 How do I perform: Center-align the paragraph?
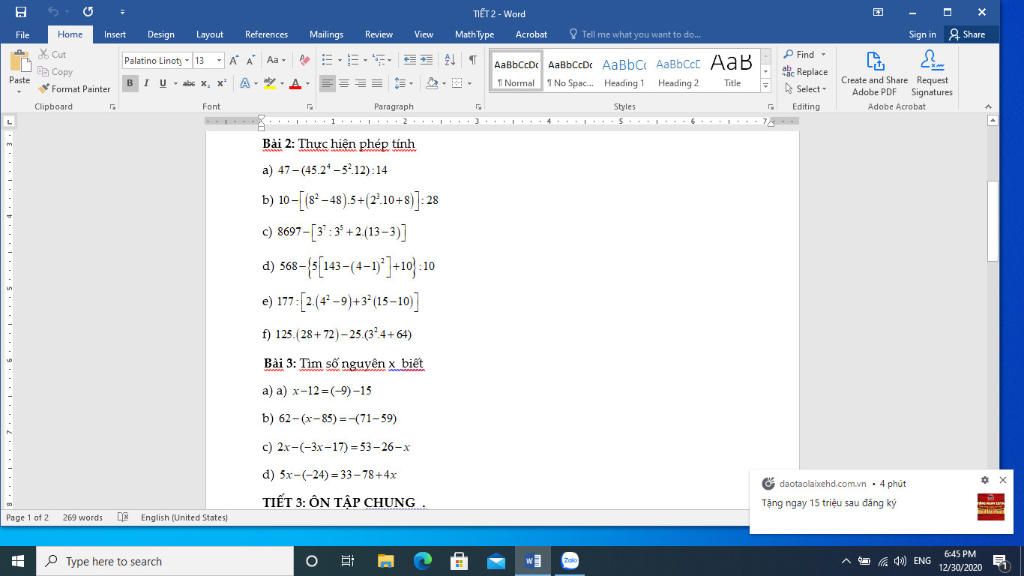point(344,83)
